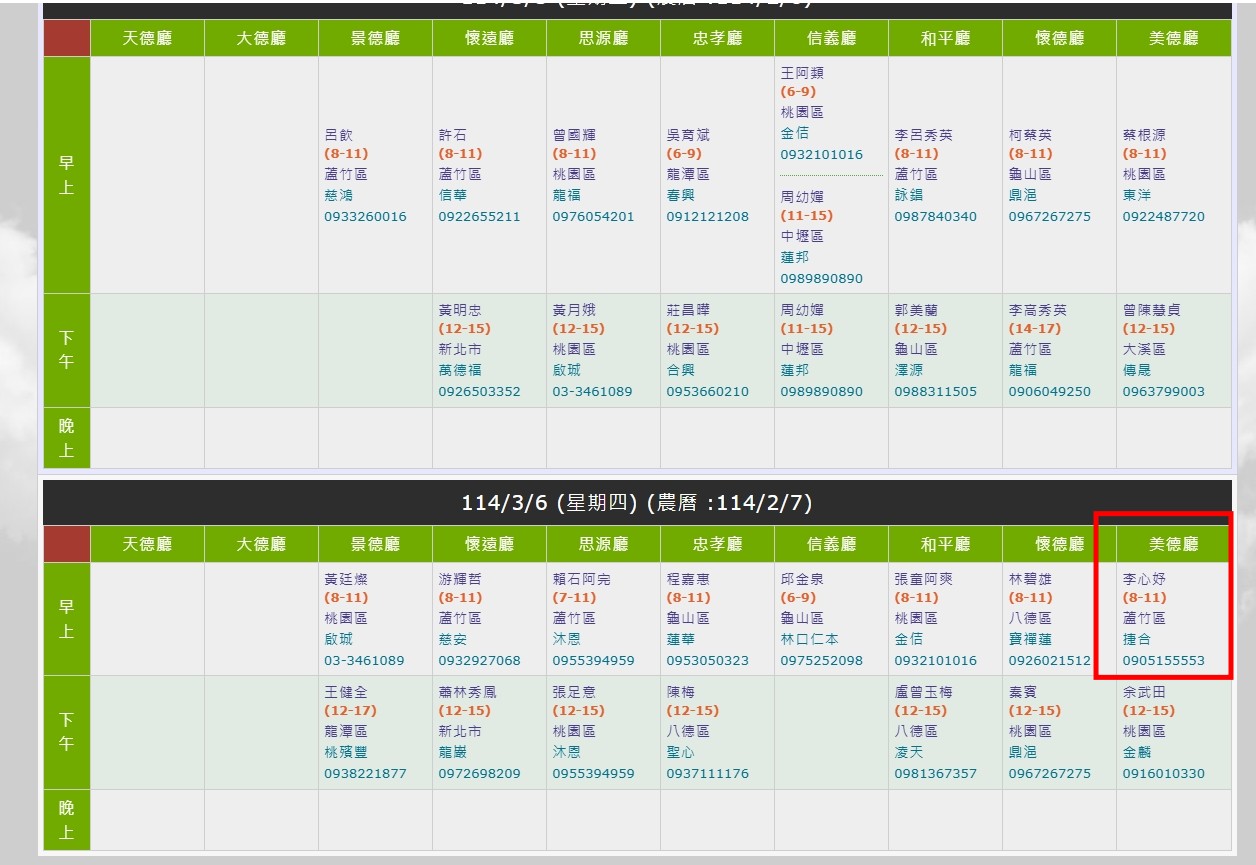Open the 李心妤 entry highlighted in red

click(x=1144, y=579)
